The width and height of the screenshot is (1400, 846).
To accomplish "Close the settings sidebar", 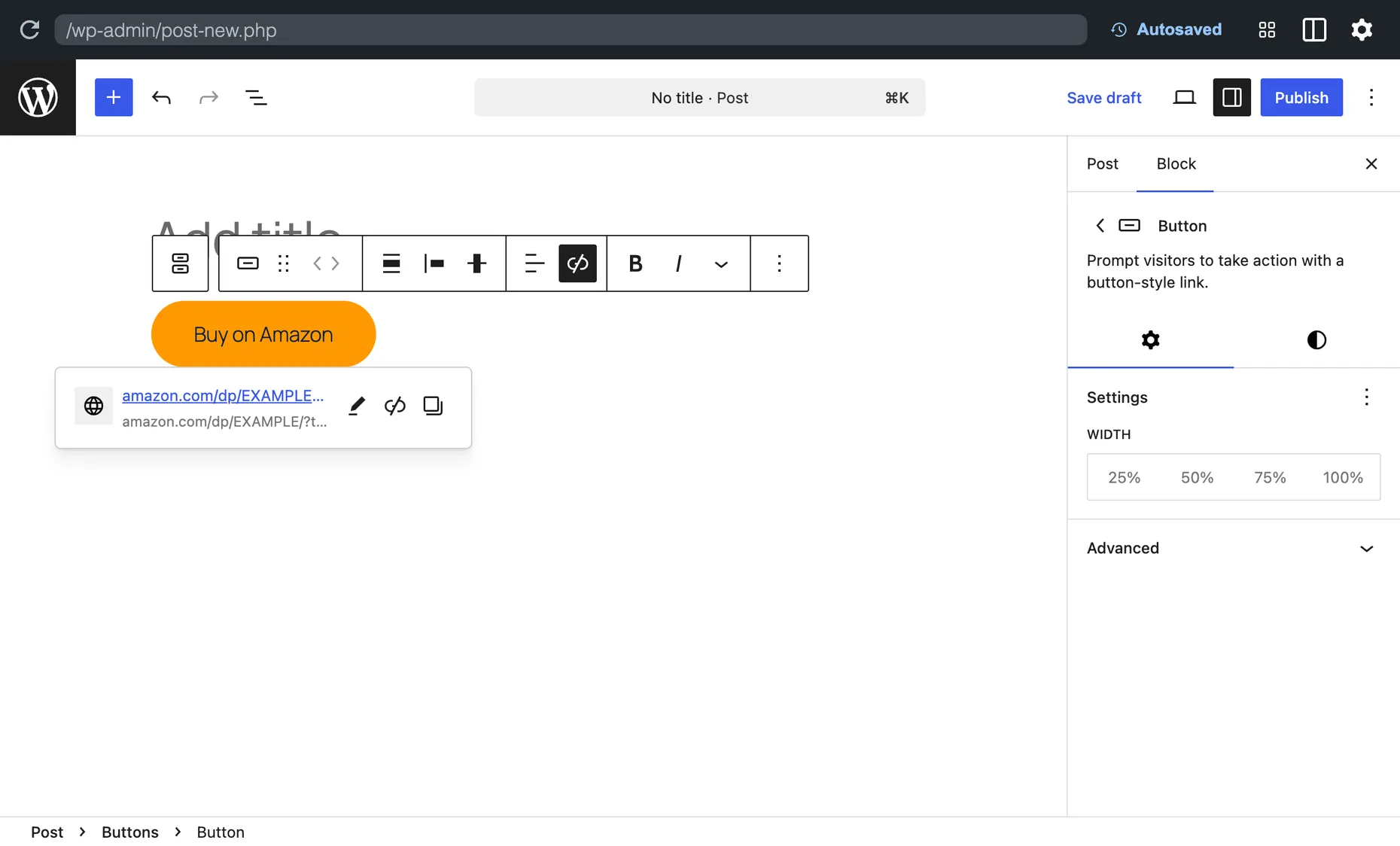I will 1371,164.
